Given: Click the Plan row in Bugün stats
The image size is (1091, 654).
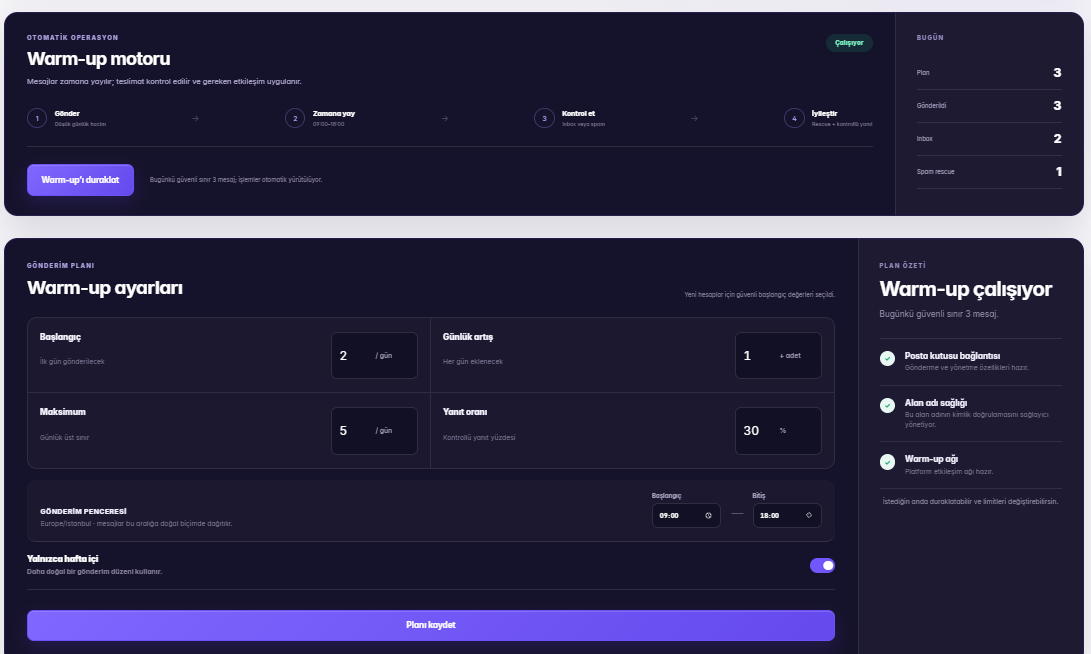Looking at the screenshot, I should (989, 73).
